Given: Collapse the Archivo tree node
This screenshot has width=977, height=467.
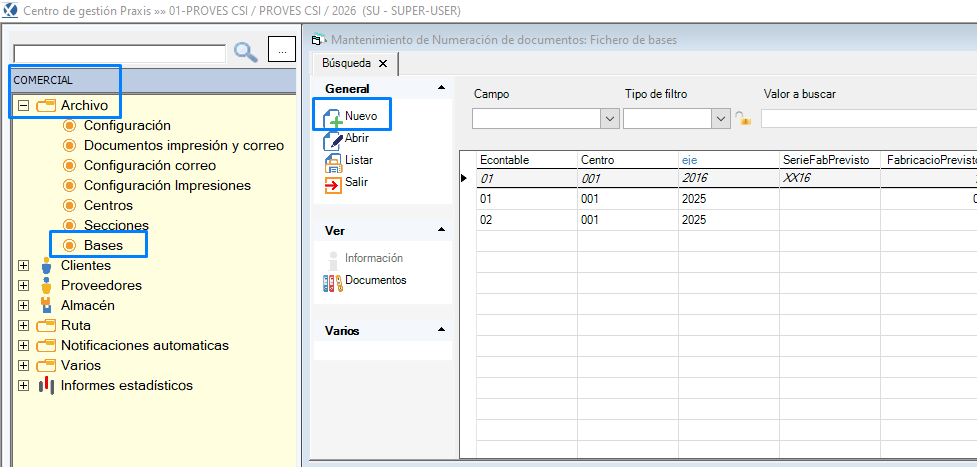Looking at the screenshot, I should coord(24,105).
